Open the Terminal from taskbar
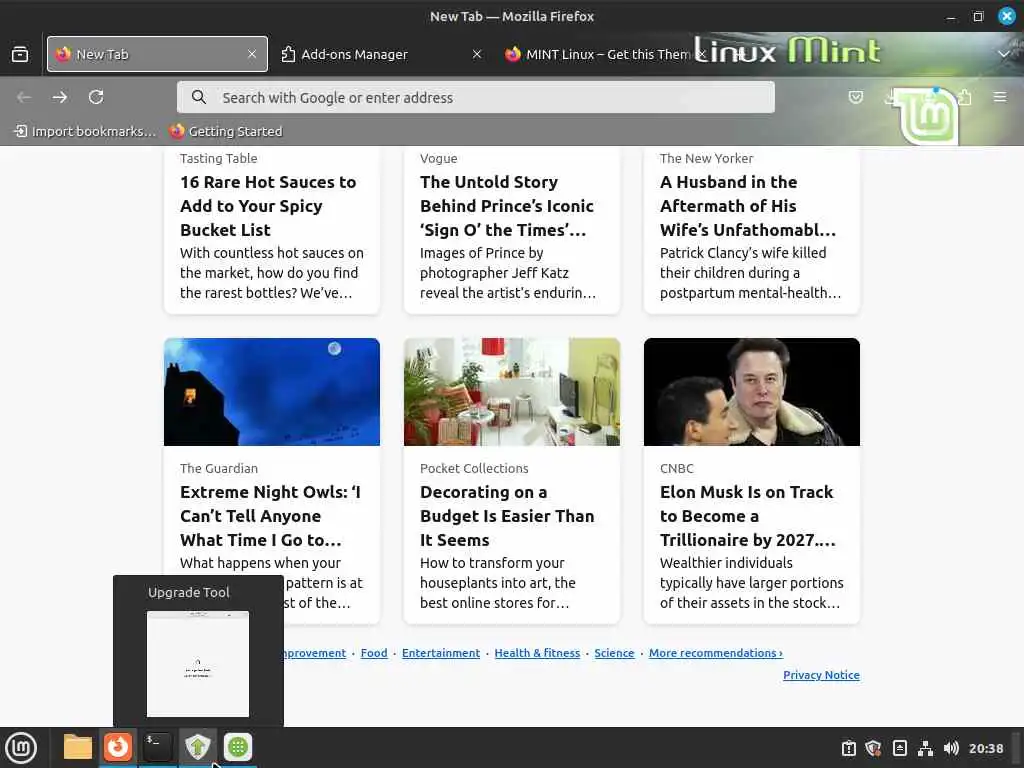 point(157,747)
